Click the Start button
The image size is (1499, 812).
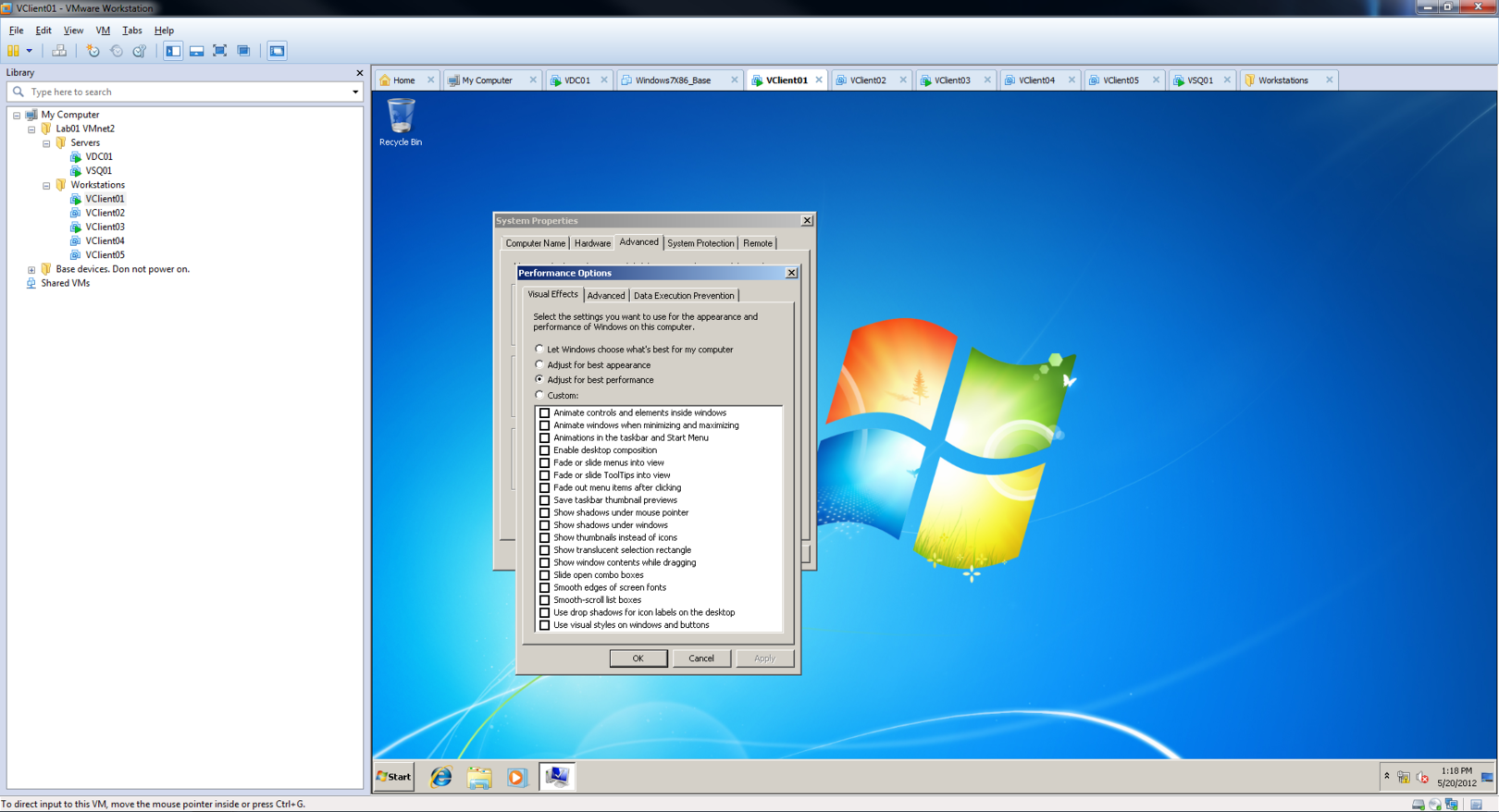[x=394, y=777]
